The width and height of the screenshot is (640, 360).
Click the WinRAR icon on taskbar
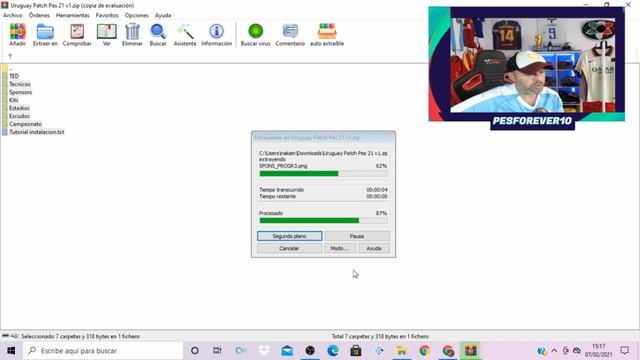tap(471, 351)
